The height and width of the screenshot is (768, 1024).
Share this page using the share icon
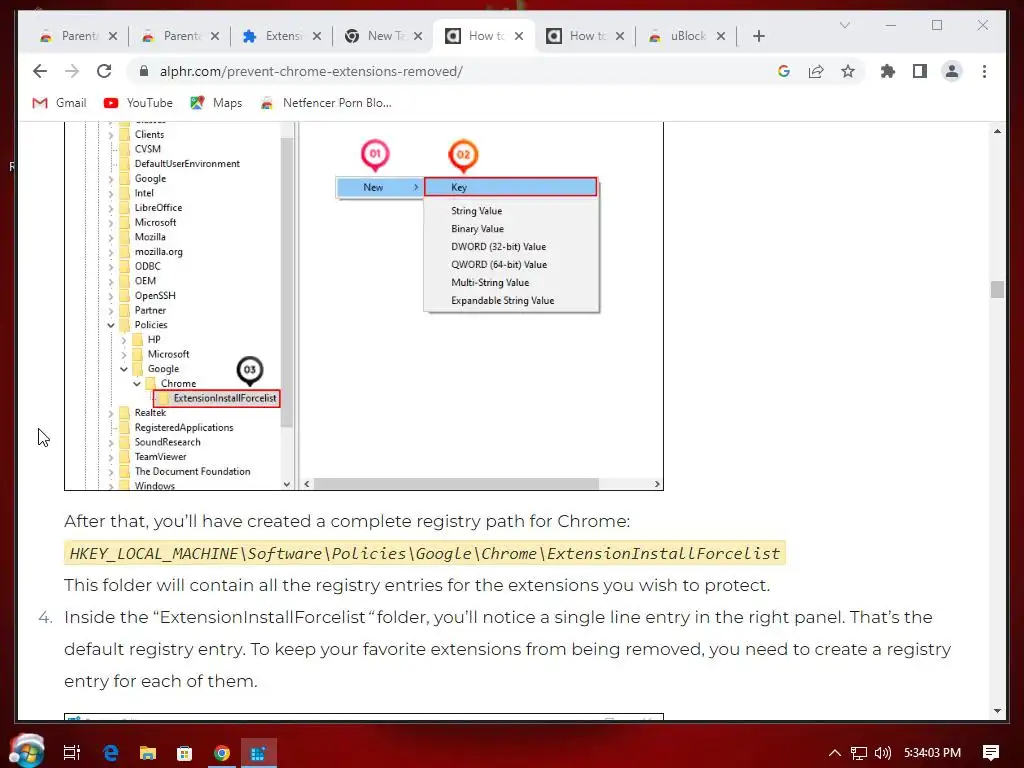[816, 71]
